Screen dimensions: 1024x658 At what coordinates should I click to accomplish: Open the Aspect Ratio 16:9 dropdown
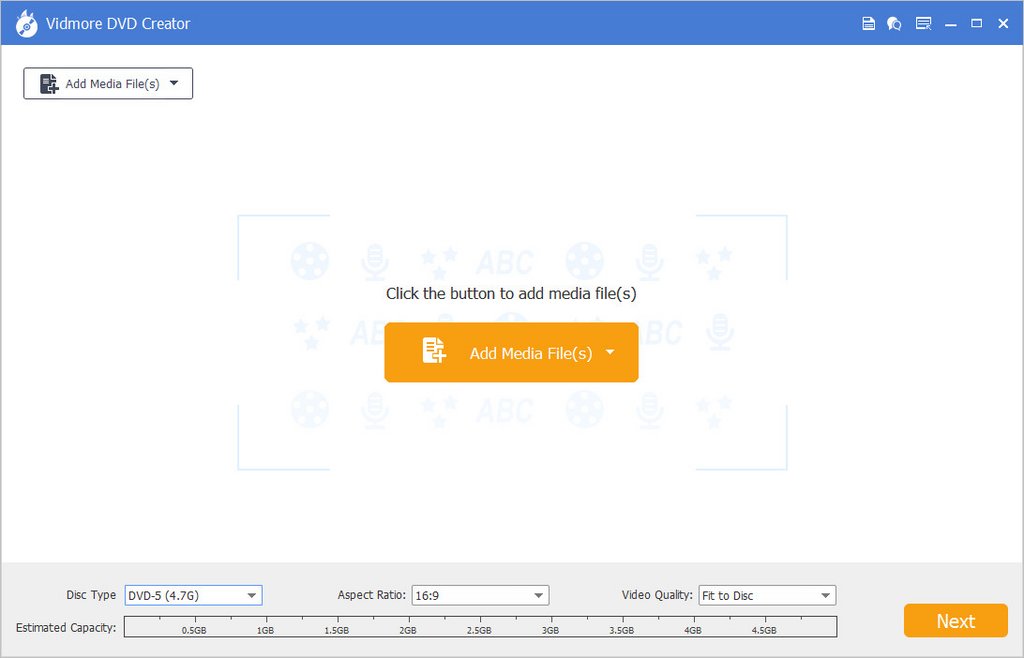pyautogui.click(x=480, y=595)
